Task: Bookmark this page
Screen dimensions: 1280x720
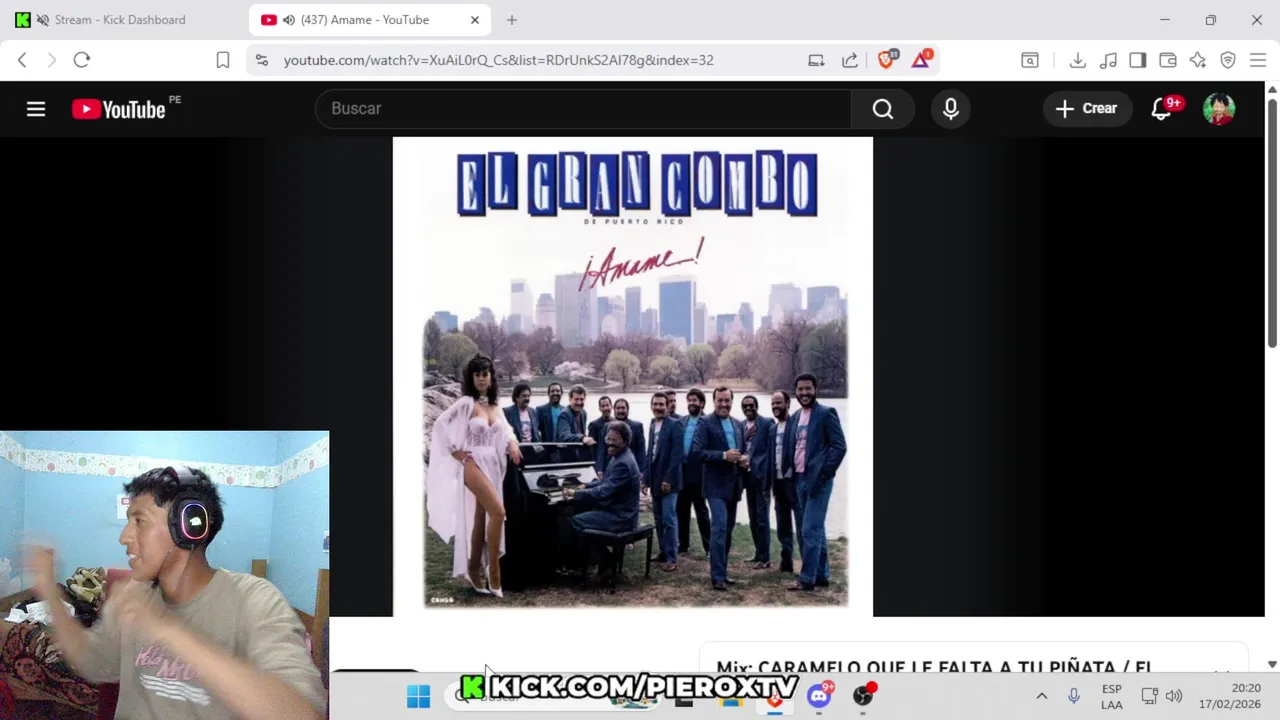Action: pos(223,60)
